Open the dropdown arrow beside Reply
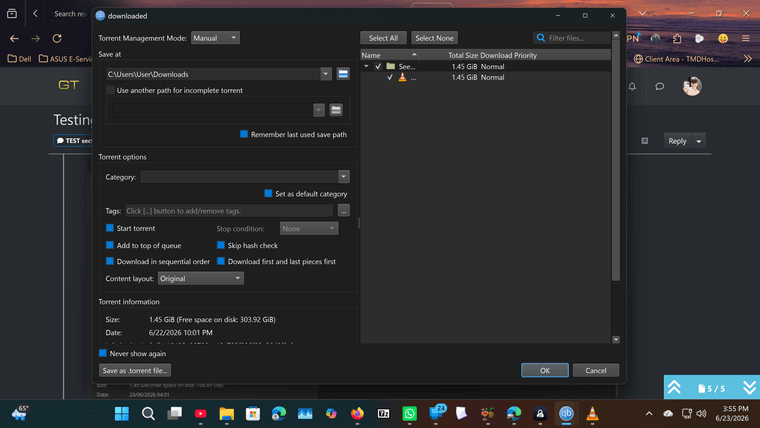Screen dimensions: 760x428 pyautogui.click(x=699, y=141)
